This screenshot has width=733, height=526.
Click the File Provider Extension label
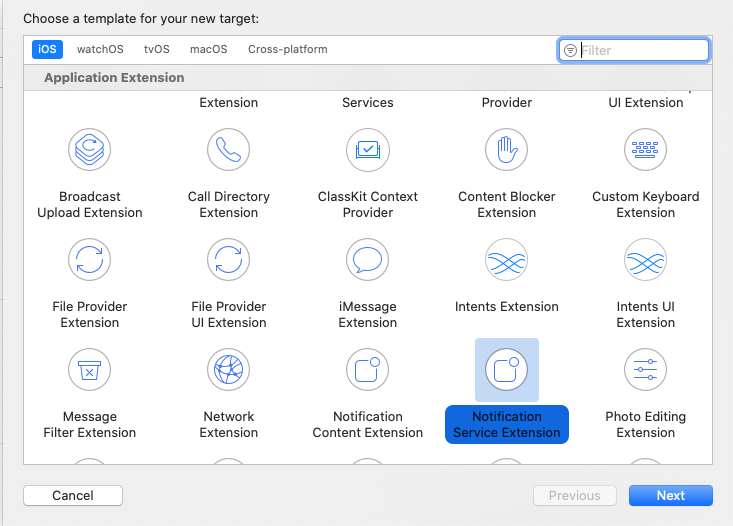90,314
